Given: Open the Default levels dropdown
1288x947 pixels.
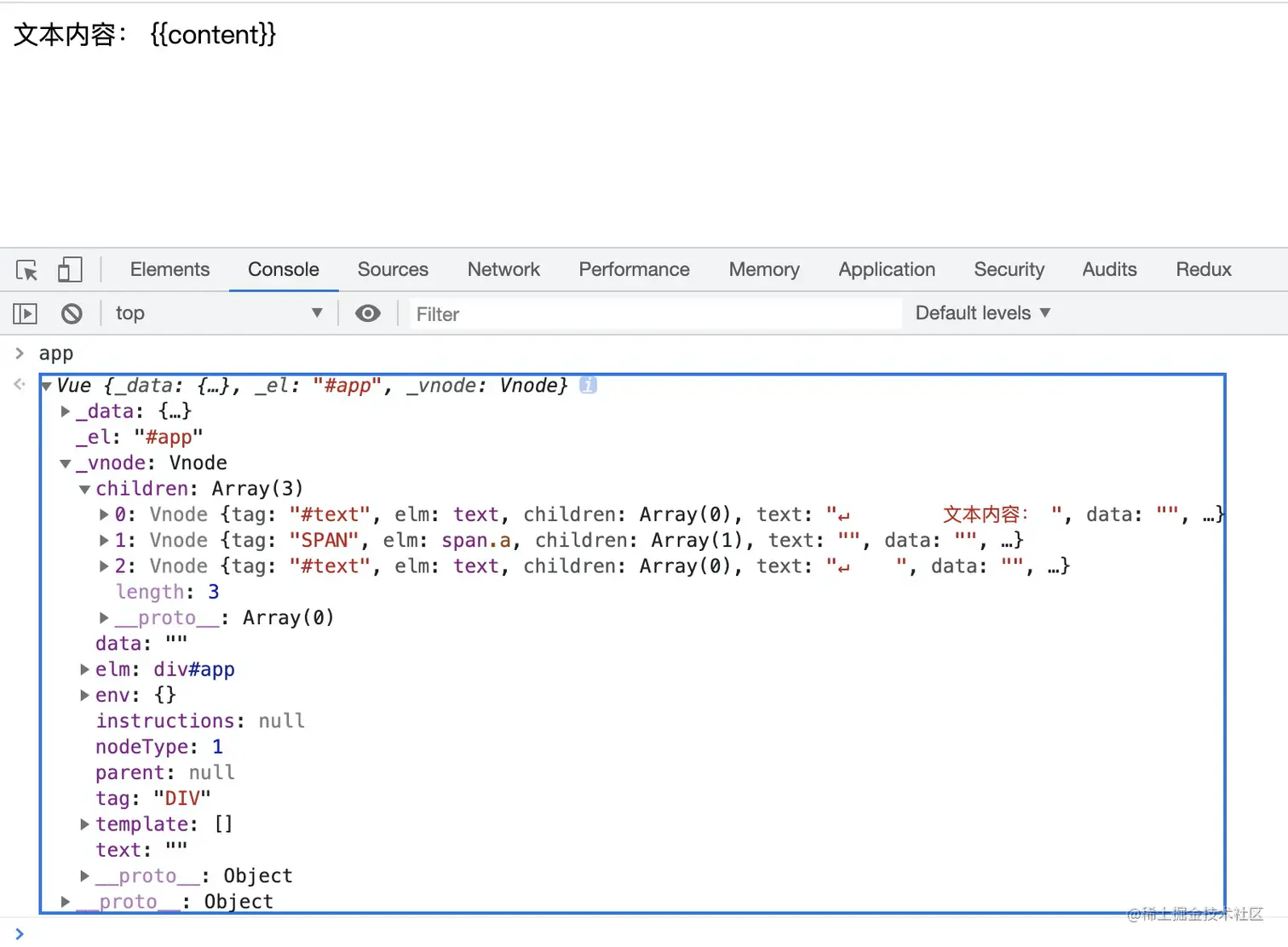Looking at the screenshot, I should click(x=982, y=313).
